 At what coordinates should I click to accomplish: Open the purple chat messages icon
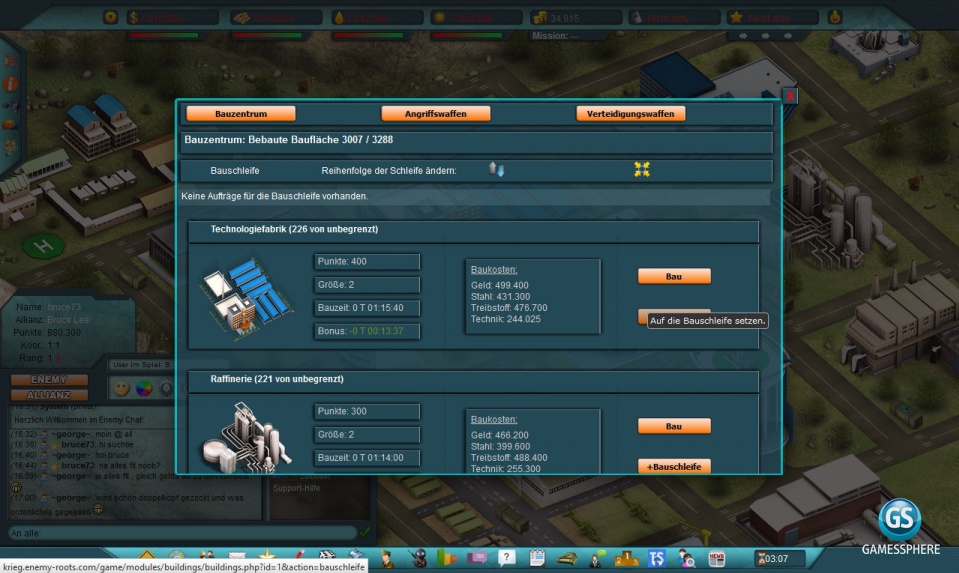477,558
